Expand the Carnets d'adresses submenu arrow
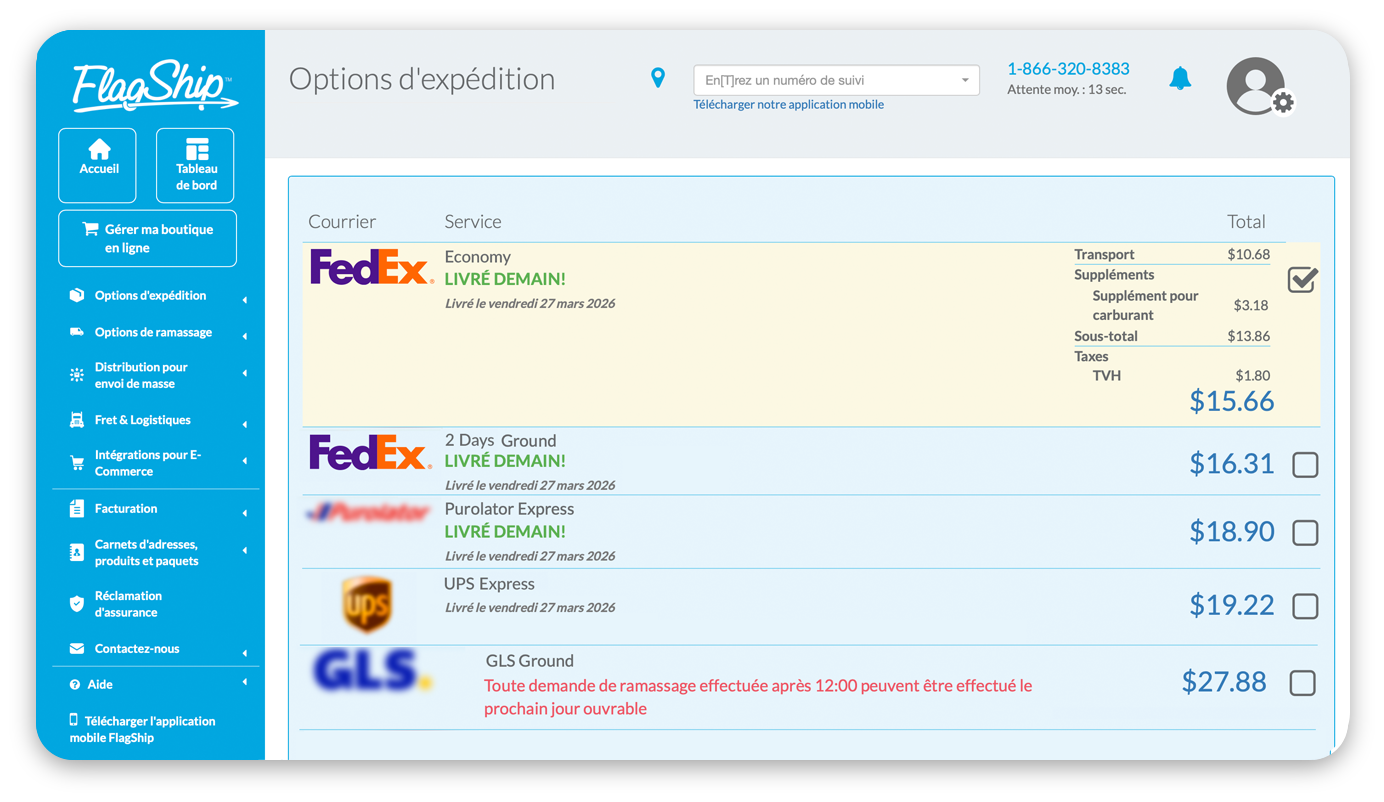The height and width of the screenshot is (802, 1384). (244, 550)
